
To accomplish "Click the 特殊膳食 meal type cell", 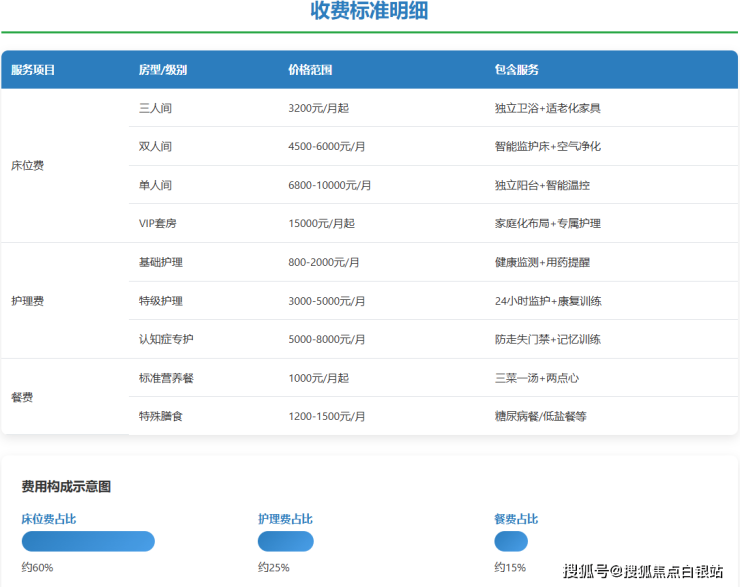I will (160, 416).
